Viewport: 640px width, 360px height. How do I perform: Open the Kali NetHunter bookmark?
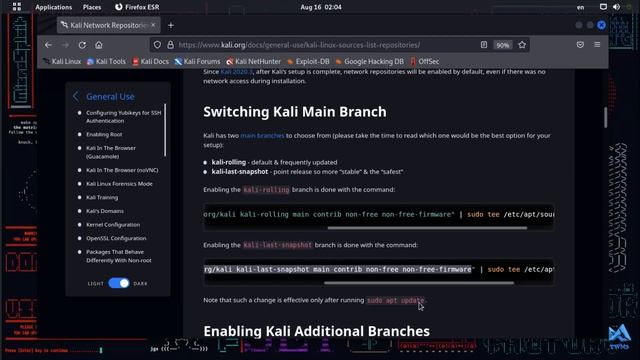(253, 62)
